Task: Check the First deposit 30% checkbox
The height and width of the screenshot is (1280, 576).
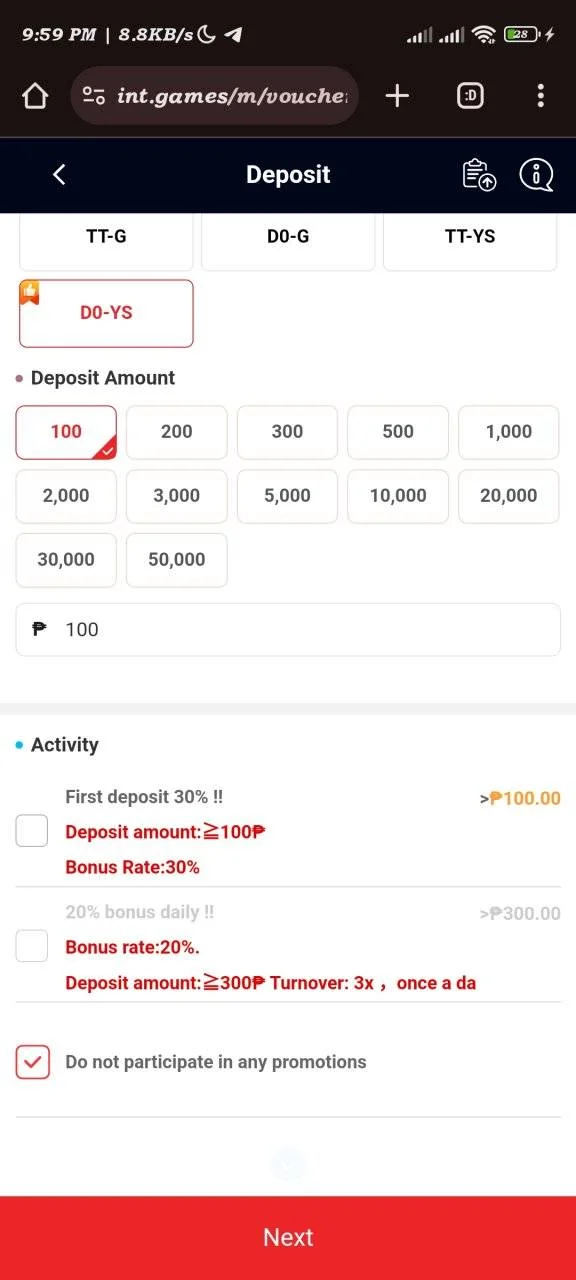Action: point(32,830)
